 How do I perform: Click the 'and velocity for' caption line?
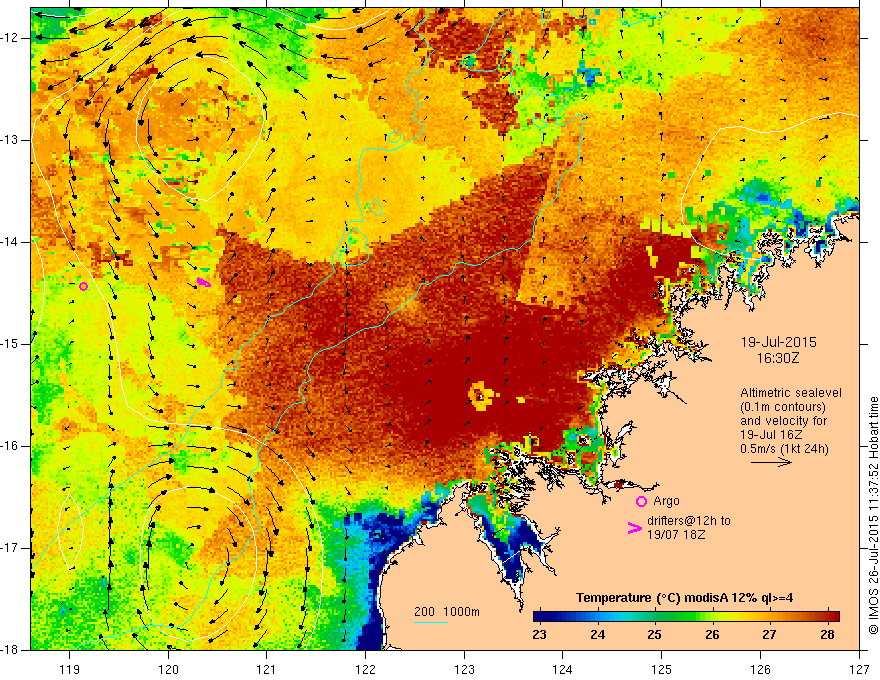pos(783,421)
